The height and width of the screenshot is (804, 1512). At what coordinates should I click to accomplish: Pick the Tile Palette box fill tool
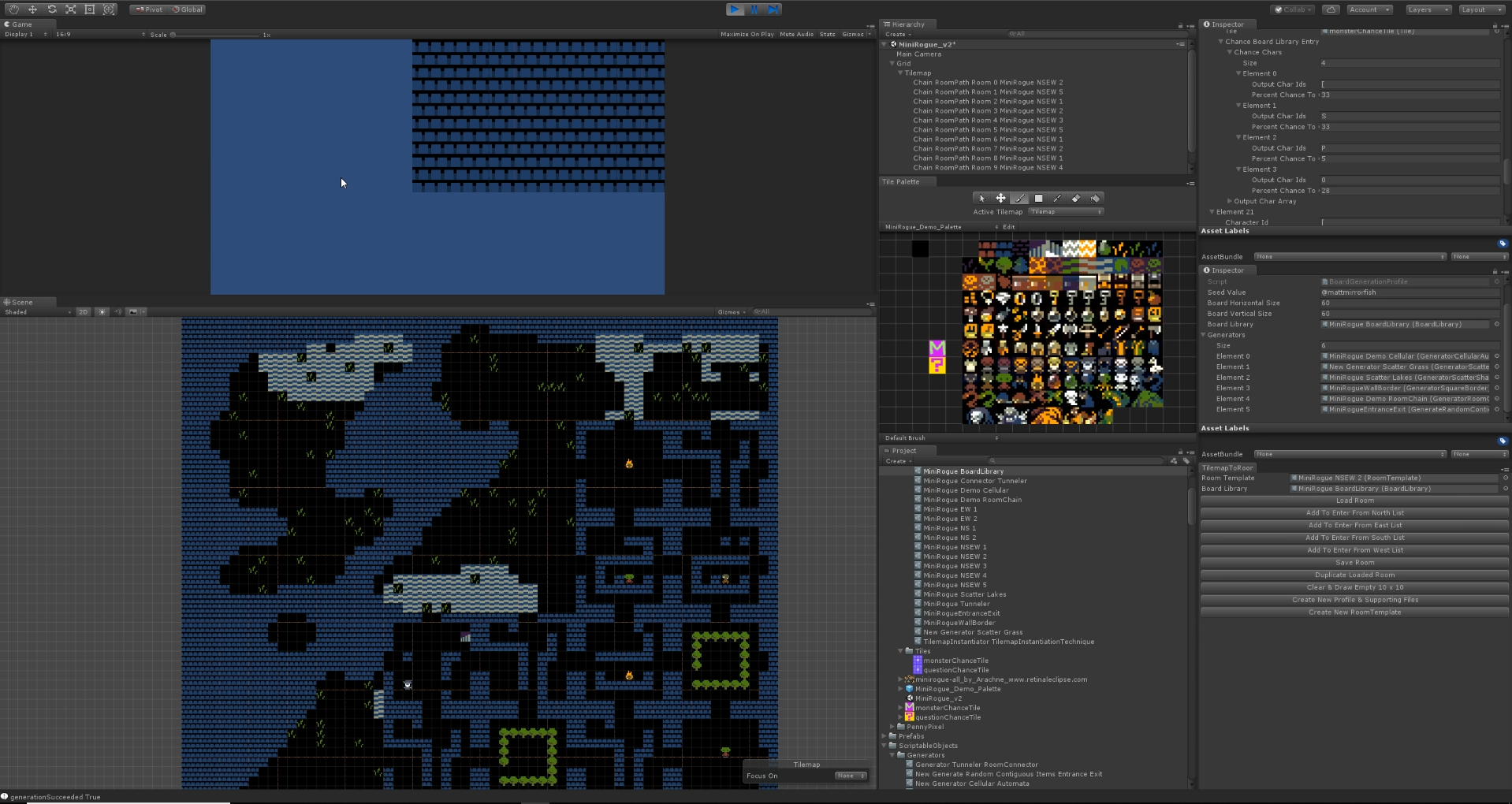point(1038,199)
